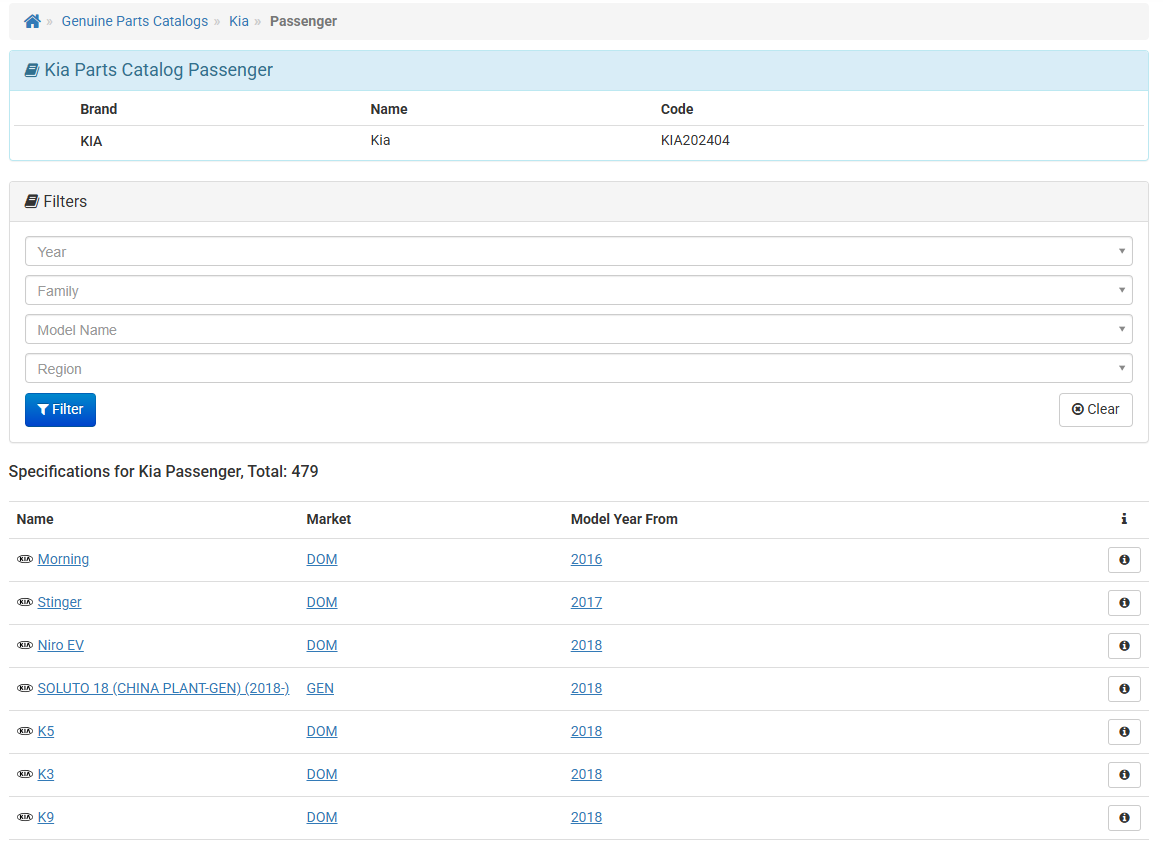Open the K5 model link
Image resolution: width=1163 pixels, height=841 pixels.
point(46,731)
